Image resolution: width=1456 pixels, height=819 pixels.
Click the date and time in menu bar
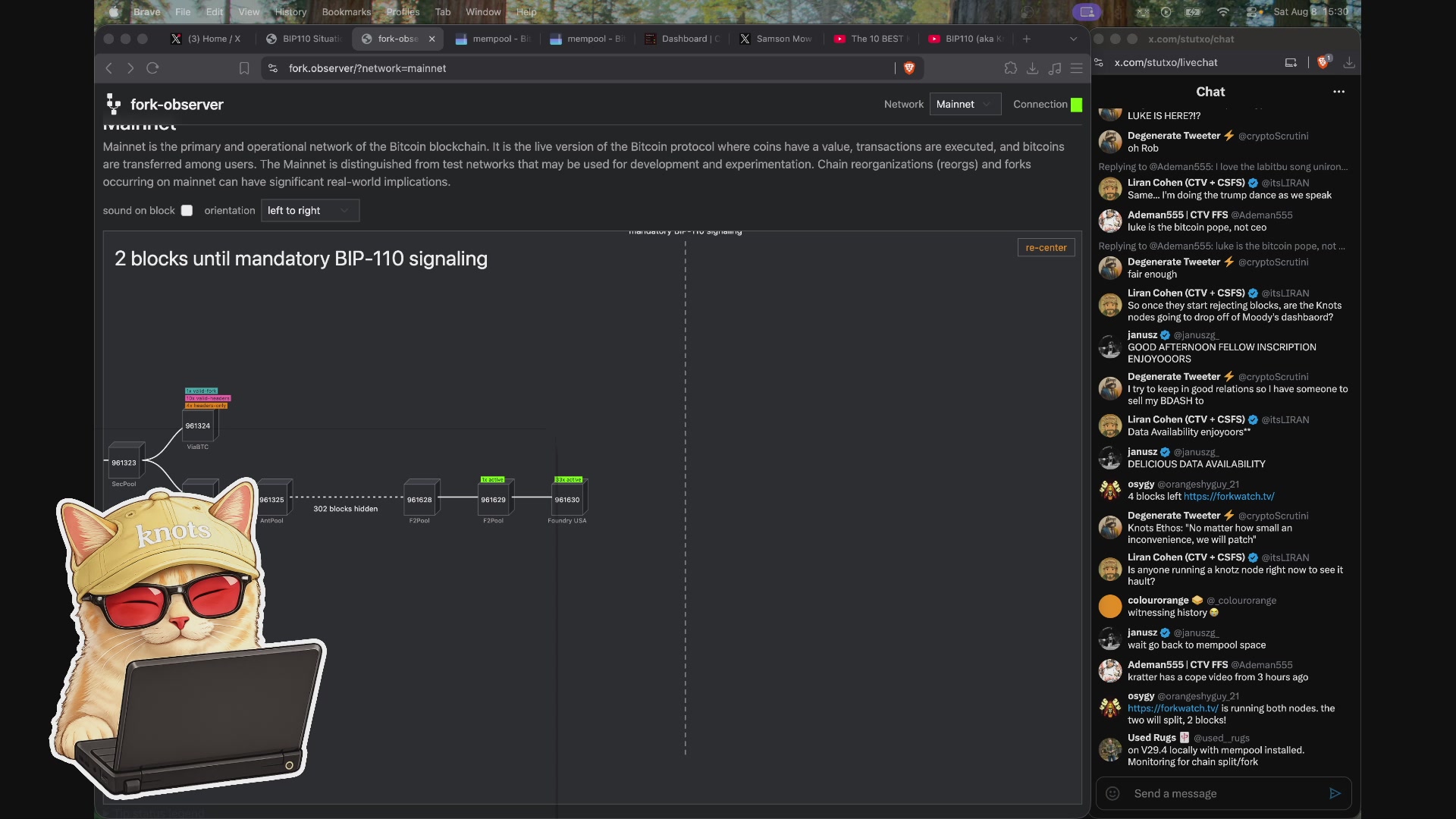coord(1311,11)
